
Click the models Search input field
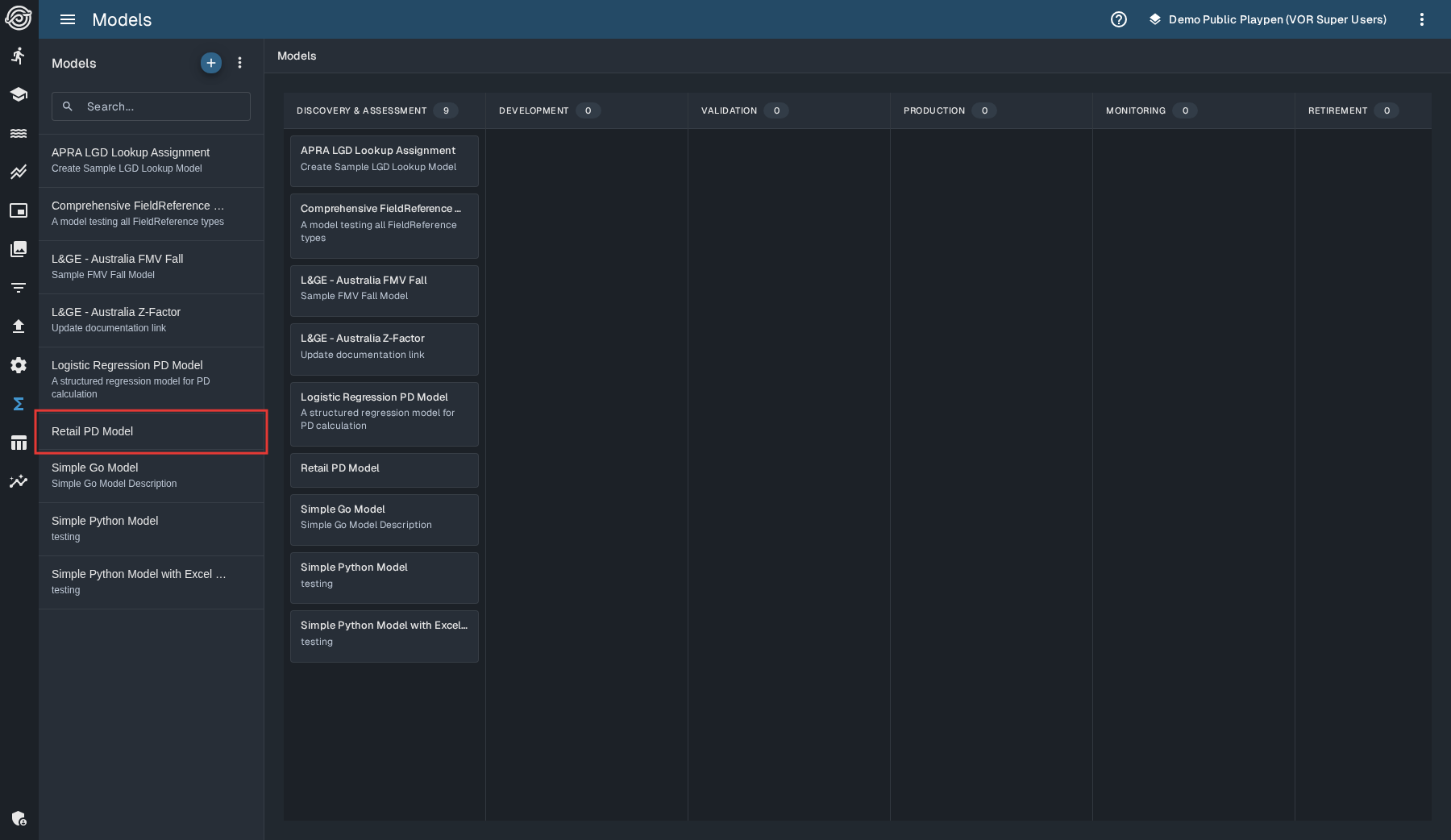coord(161,106)
